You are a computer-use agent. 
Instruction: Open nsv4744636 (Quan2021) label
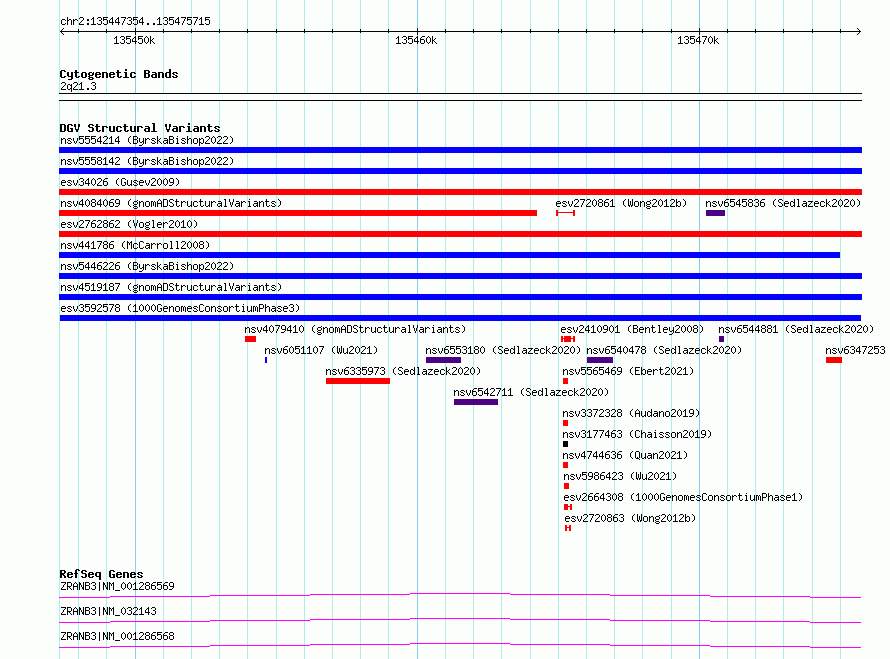(625, 455)
